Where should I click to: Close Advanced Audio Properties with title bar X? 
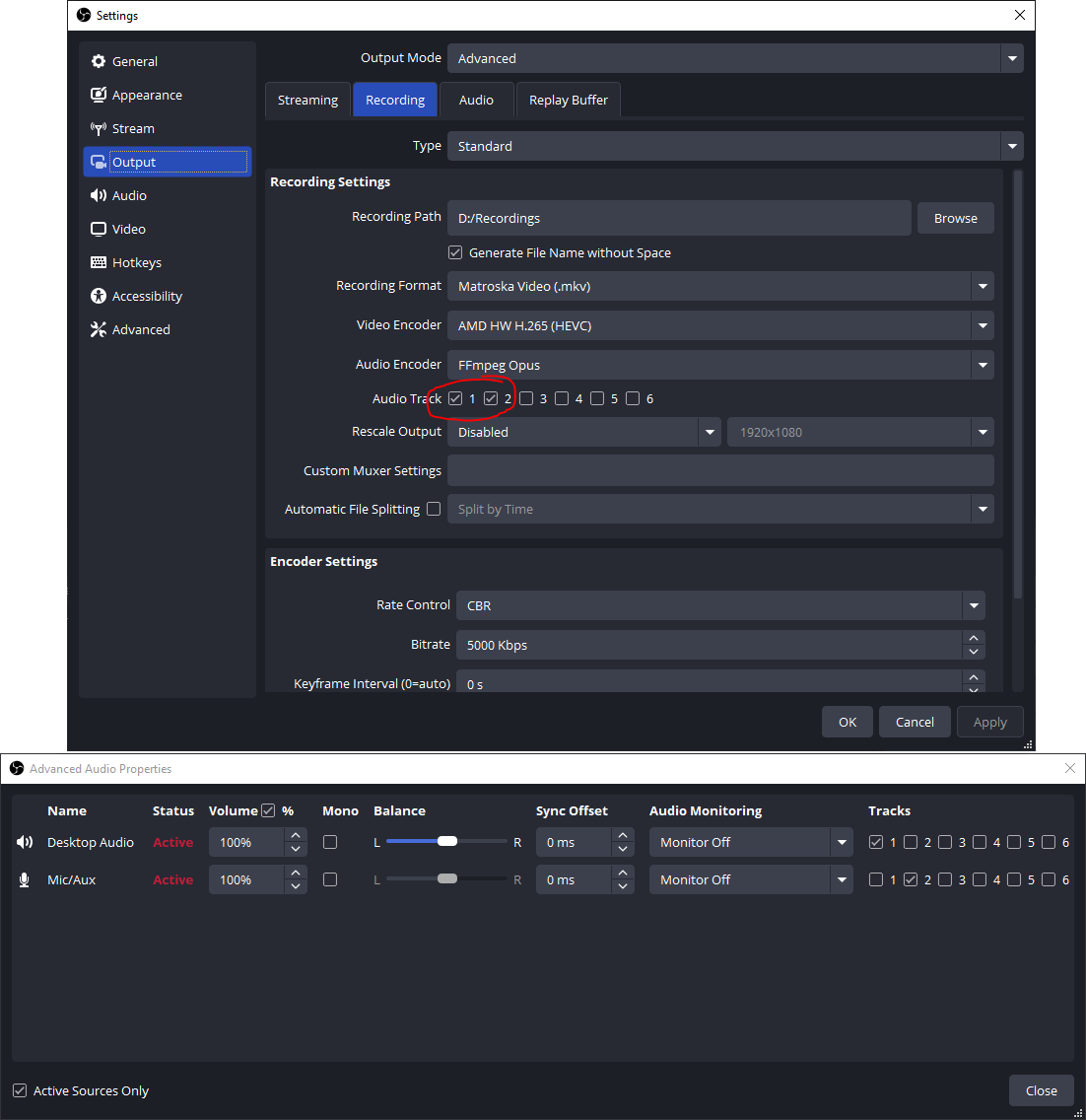point(1069,769)
